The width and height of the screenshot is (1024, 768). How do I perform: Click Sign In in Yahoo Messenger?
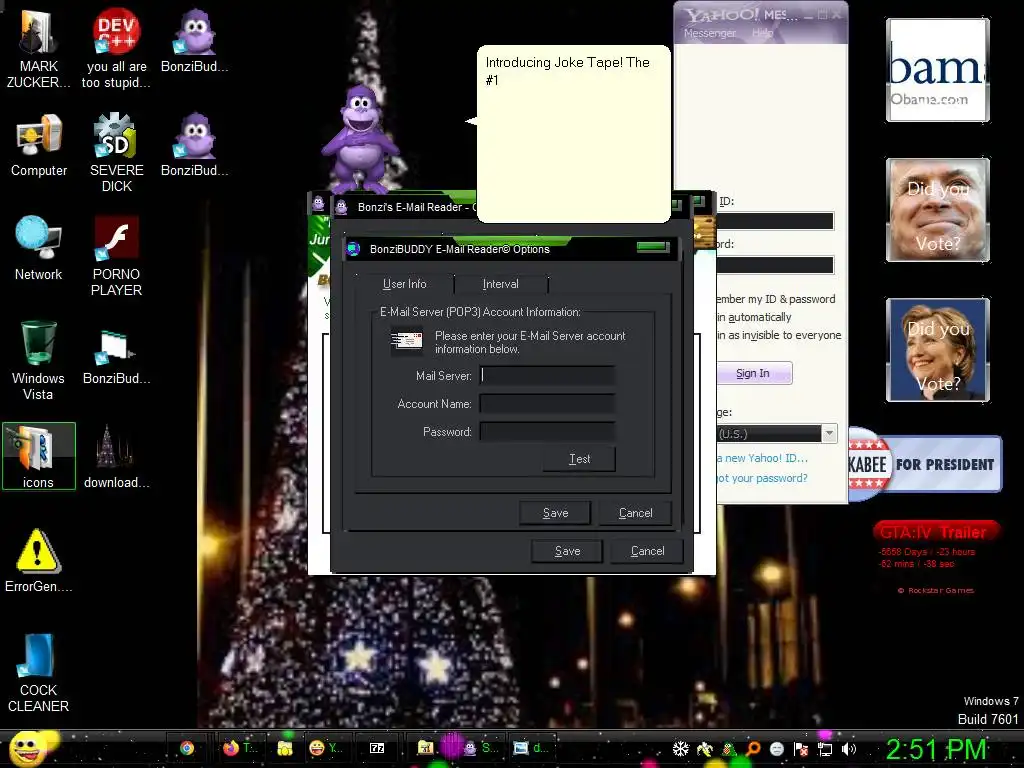(x=754, y=373)
